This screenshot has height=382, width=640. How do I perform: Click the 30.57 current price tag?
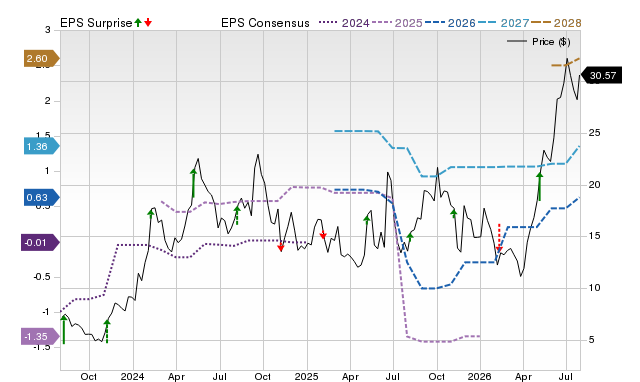601,76
